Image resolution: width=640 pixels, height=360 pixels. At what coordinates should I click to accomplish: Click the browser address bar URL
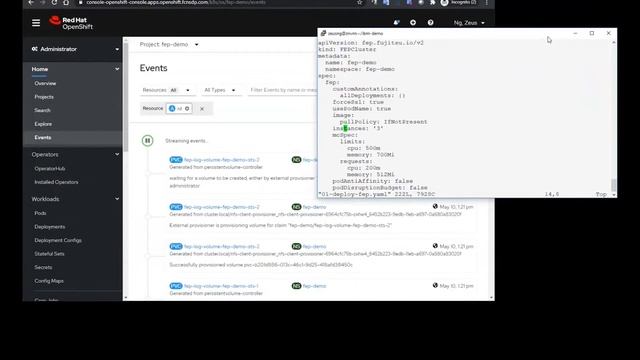pos(176,2)
